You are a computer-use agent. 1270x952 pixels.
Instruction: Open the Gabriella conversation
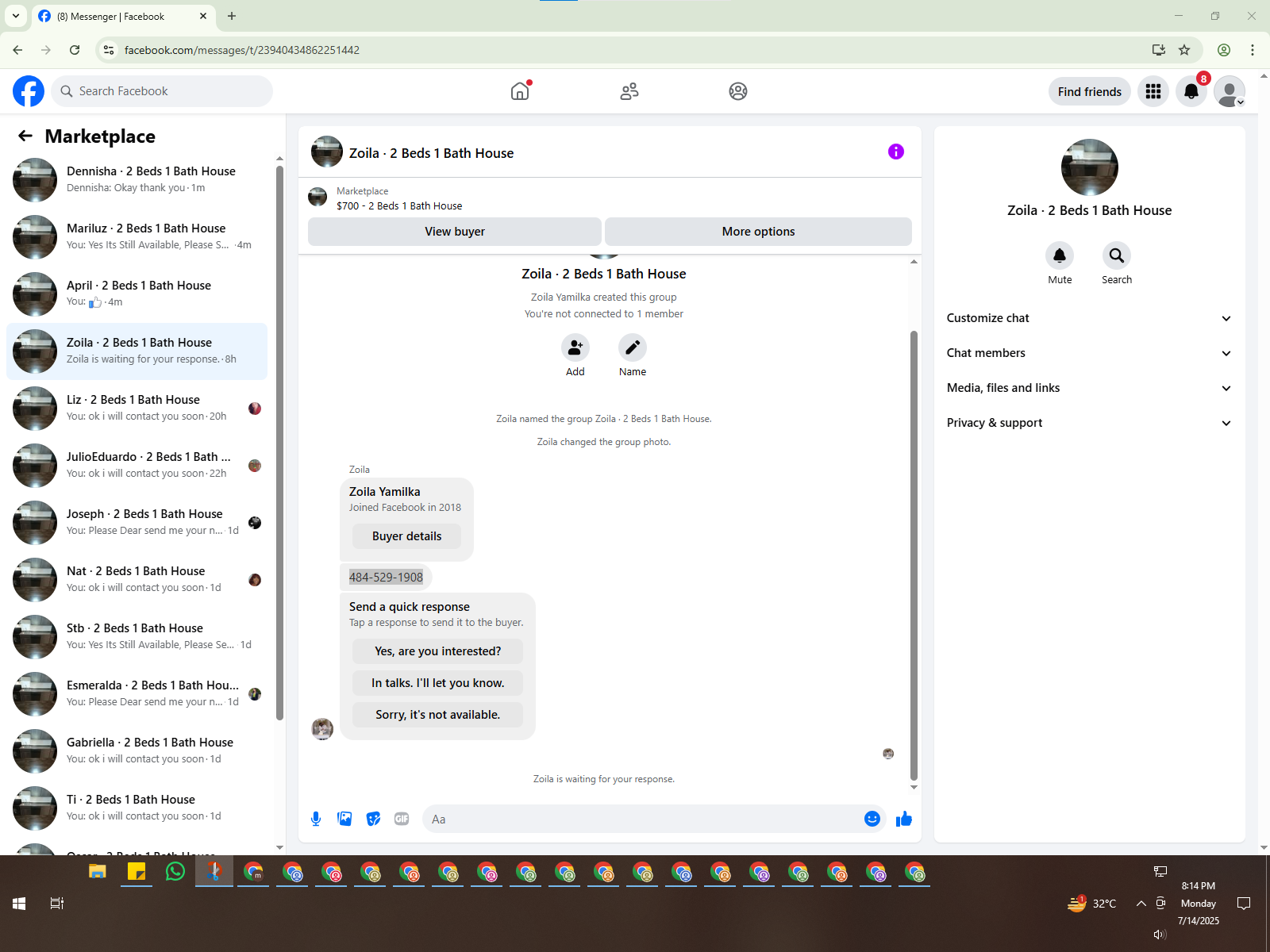[137, 751]
